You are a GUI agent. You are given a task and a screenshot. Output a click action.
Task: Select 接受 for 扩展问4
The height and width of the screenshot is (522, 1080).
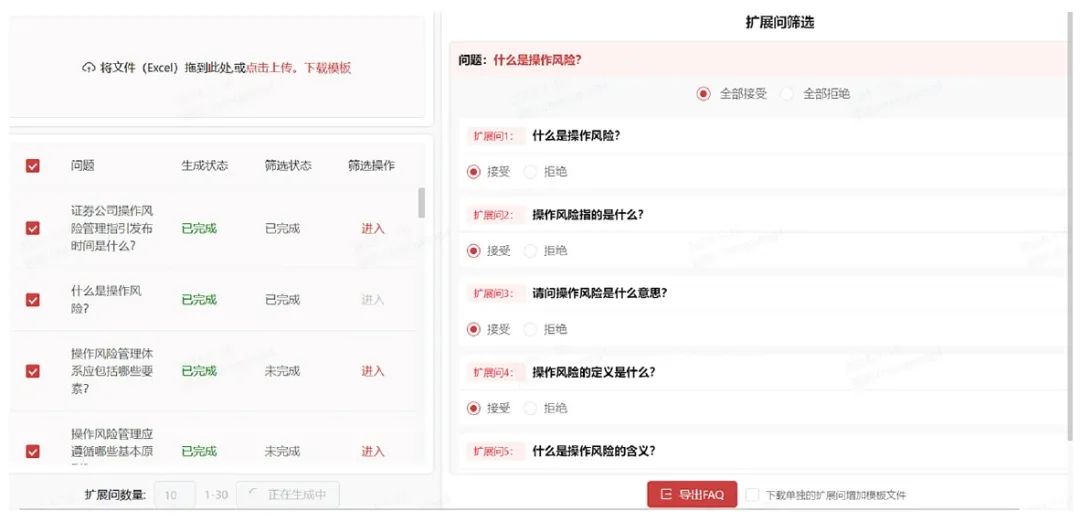point(473,408)
